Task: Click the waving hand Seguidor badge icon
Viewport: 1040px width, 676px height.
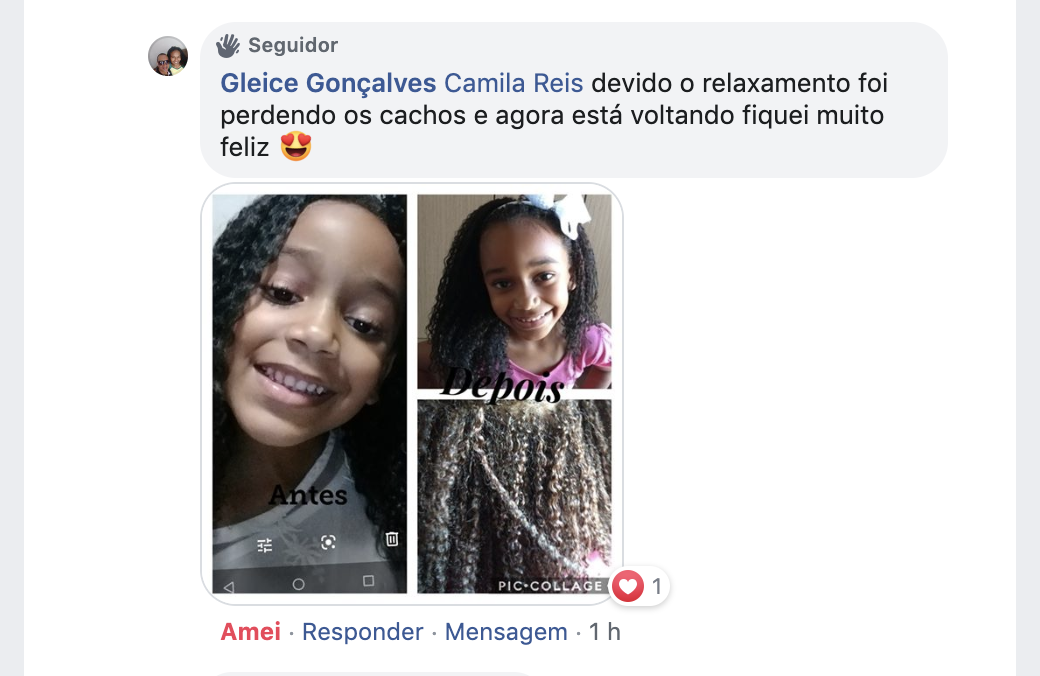Action: 228,45
